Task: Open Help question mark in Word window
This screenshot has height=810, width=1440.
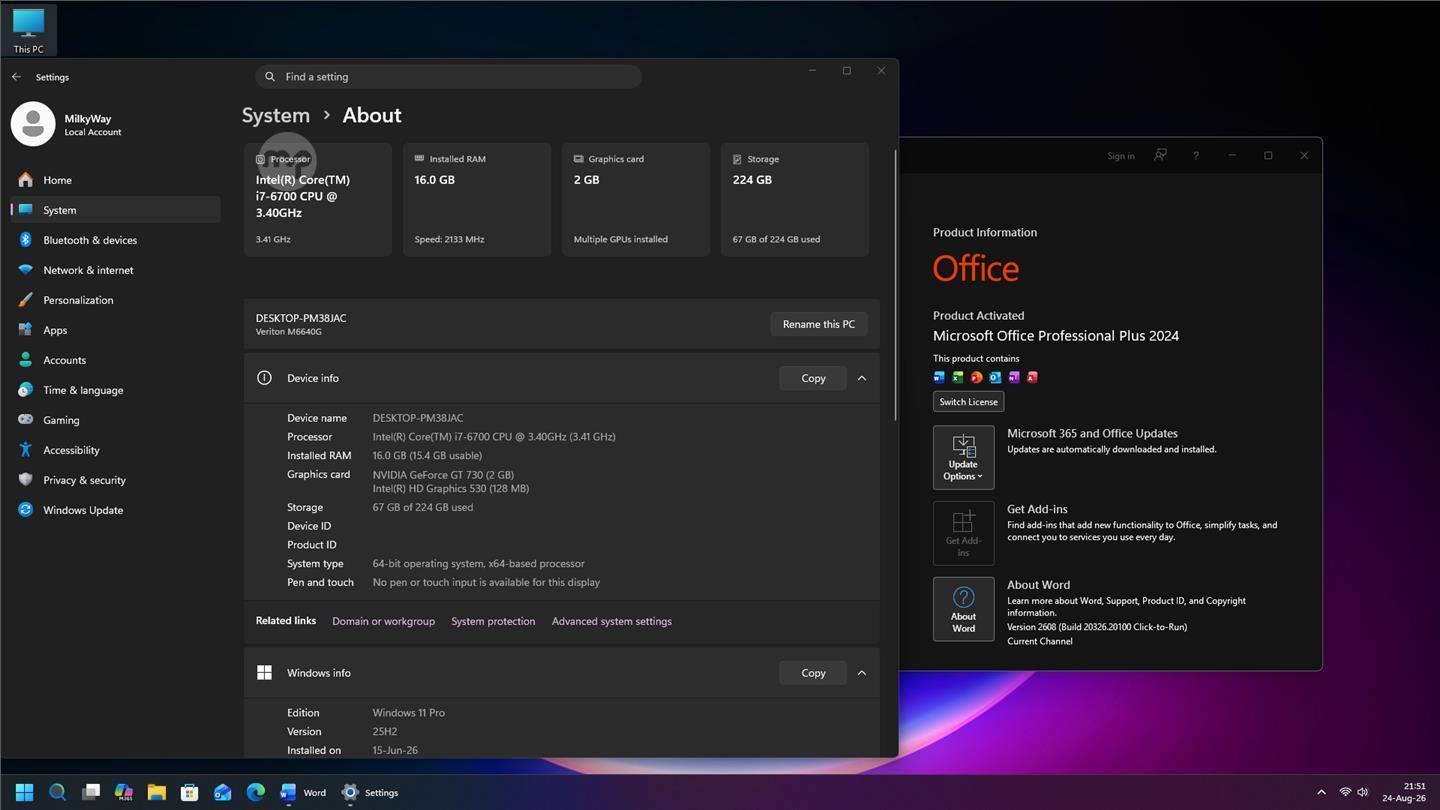Action: tap(1196, 155)
